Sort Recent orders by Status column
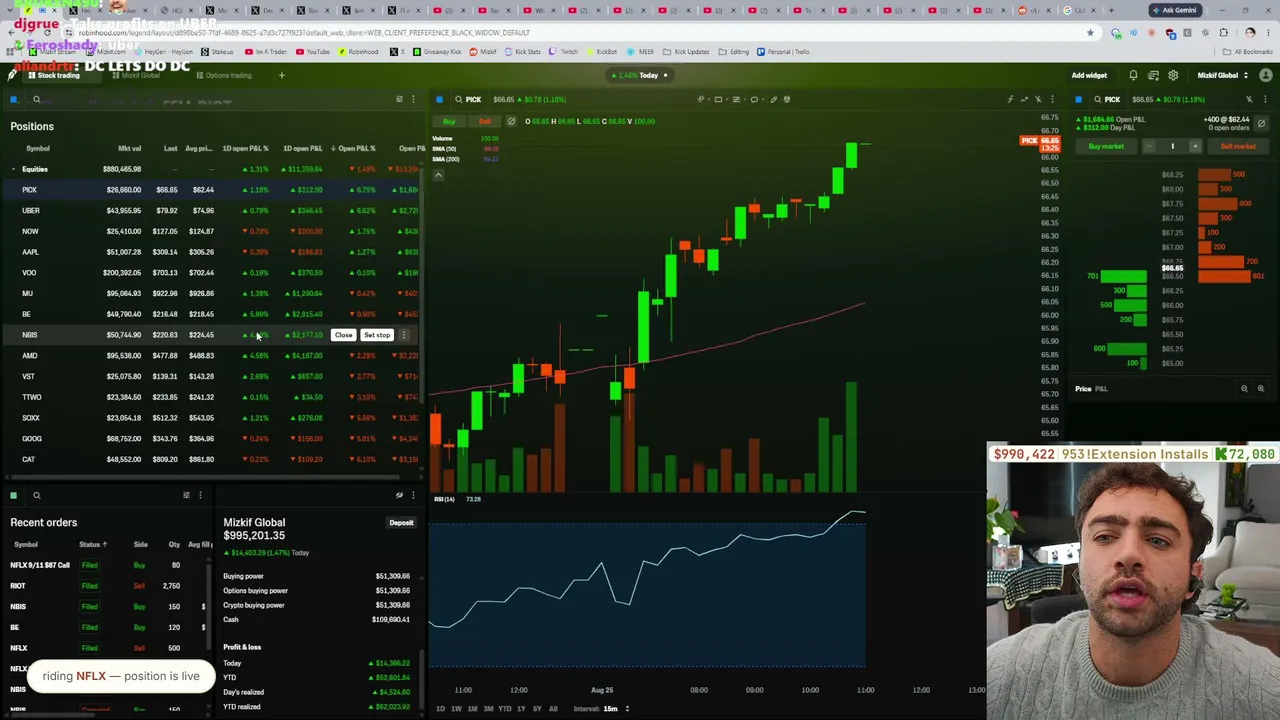1280x720 pixels. click(92, 545)
